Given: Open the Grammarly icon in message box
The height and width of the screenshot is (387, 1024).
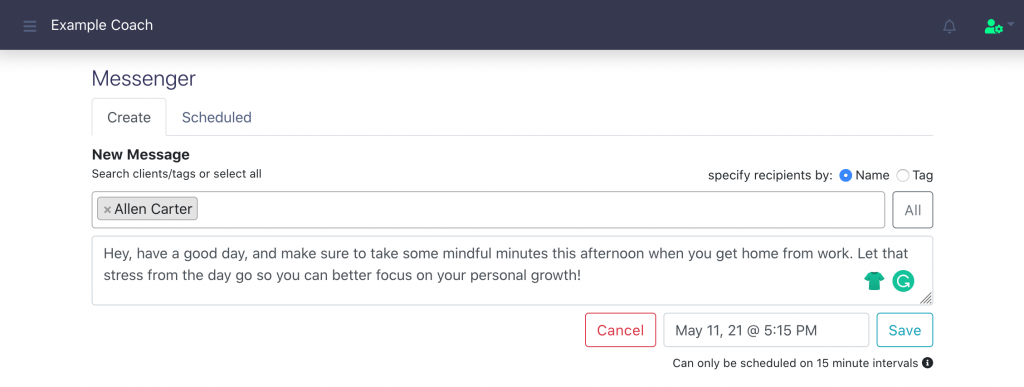Looking at the screenshot, I should point(903,281).
